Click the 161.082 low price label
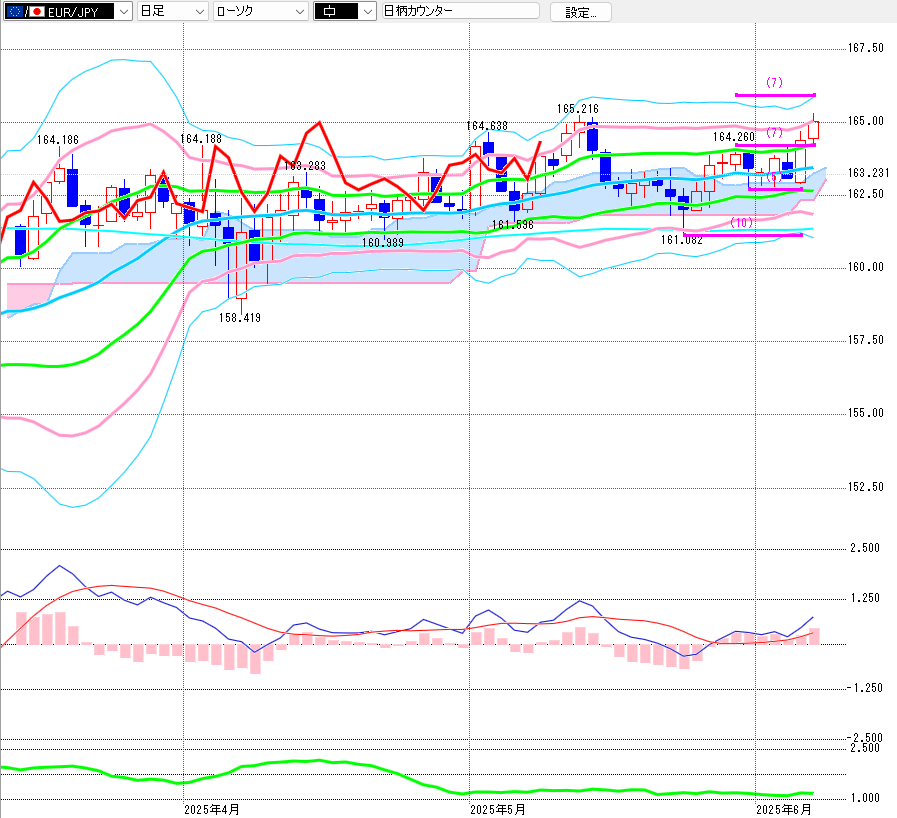Image resolution: width=897 pixels, height=818 pixels. 681,240
